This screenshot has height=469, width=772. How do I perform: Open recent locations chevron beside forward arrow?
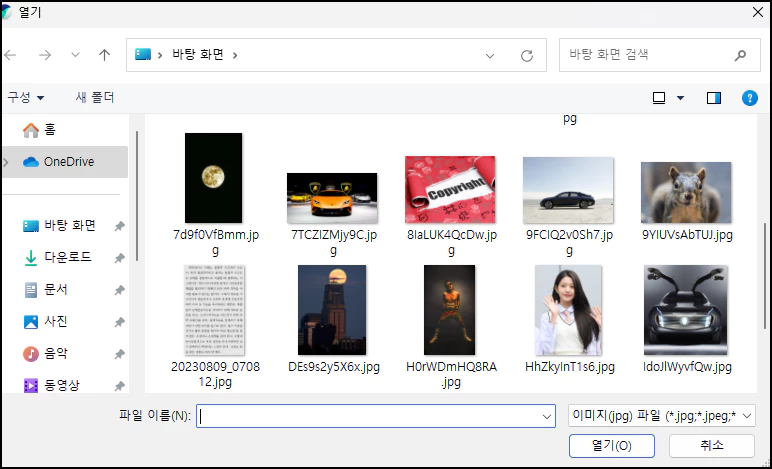click(75, 55)
